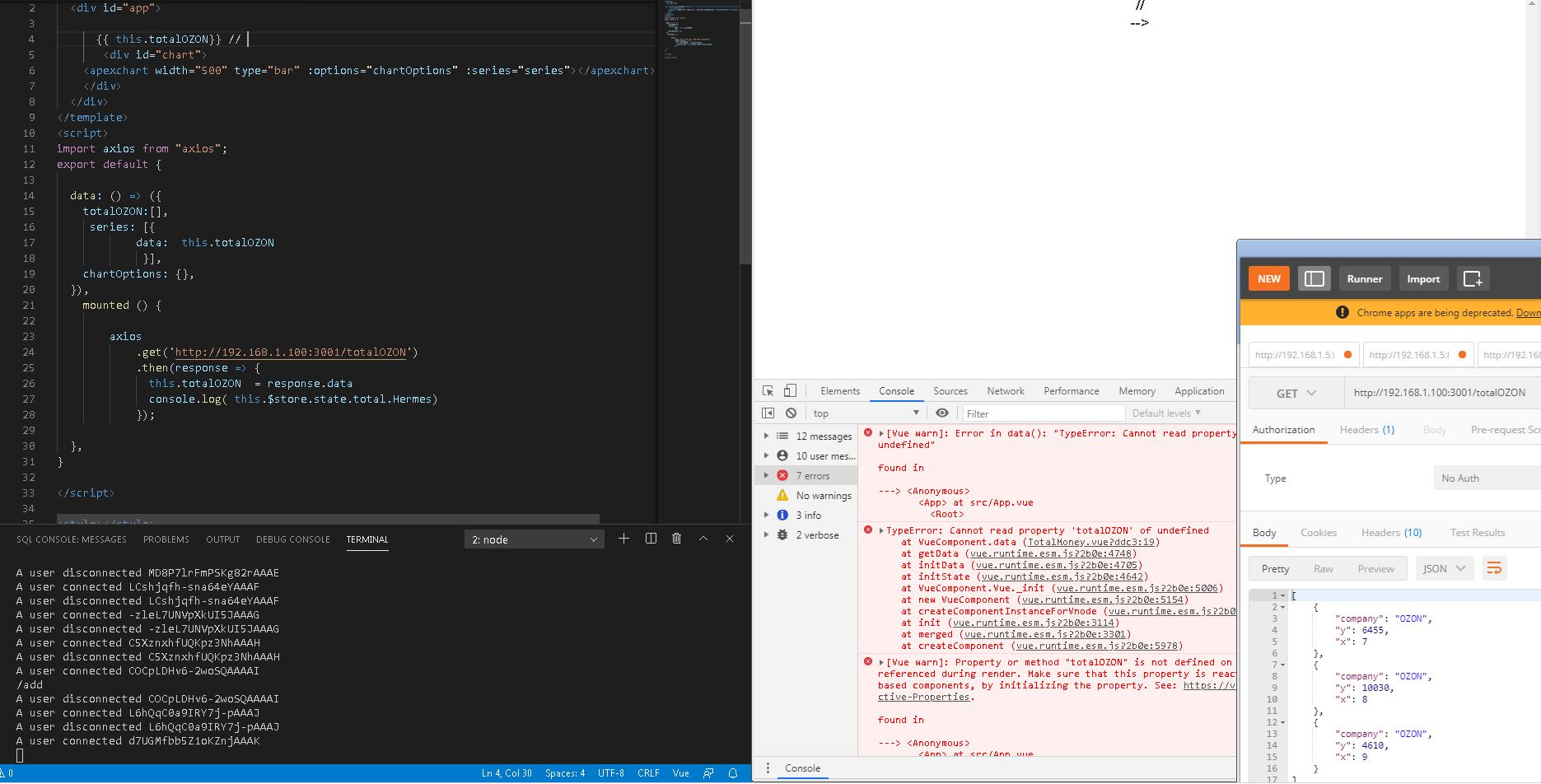Select the Pretty response view

click(x=1275, y=568)
